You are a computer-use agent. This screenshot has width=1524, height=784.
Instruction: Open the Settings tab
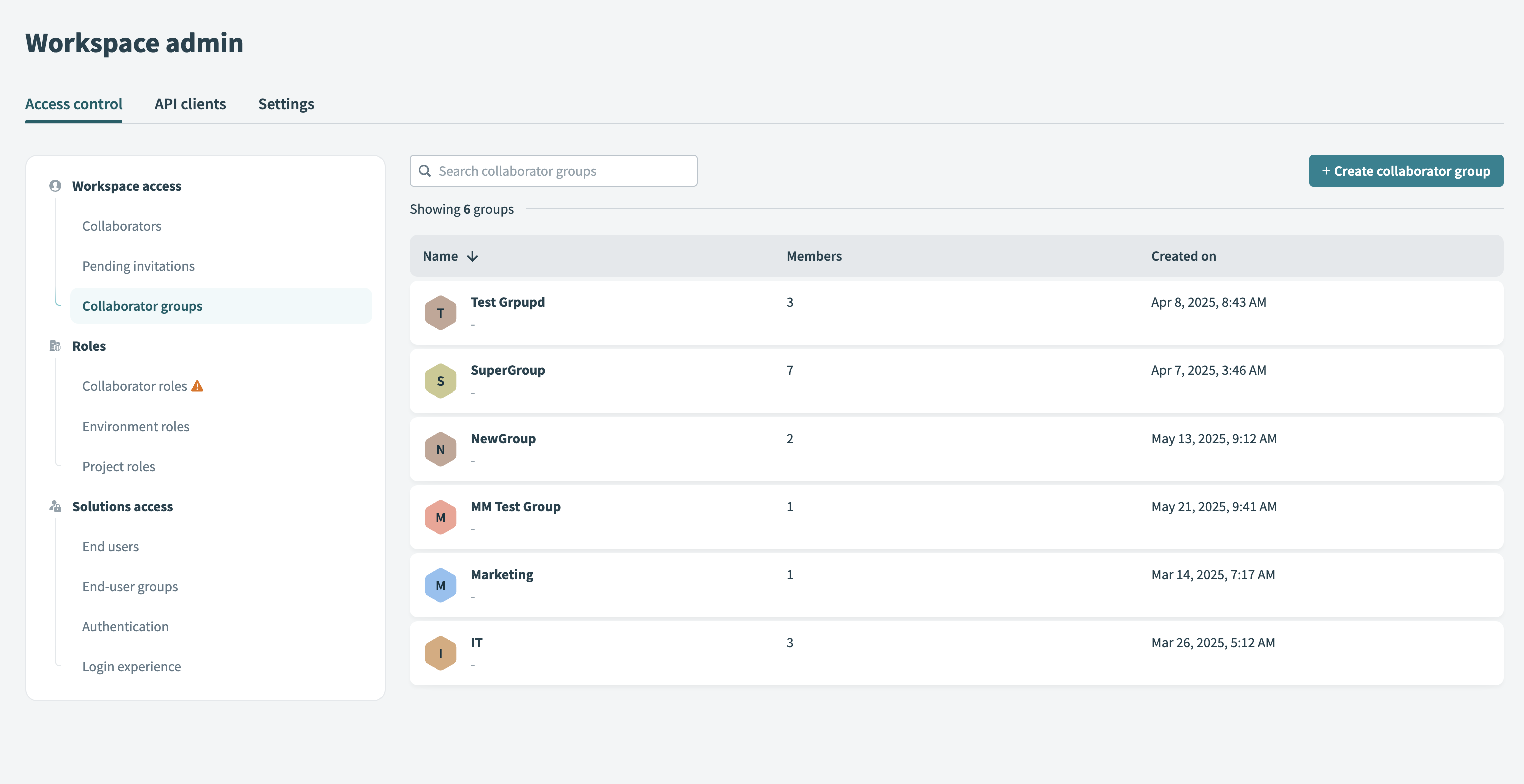[286, 104]
